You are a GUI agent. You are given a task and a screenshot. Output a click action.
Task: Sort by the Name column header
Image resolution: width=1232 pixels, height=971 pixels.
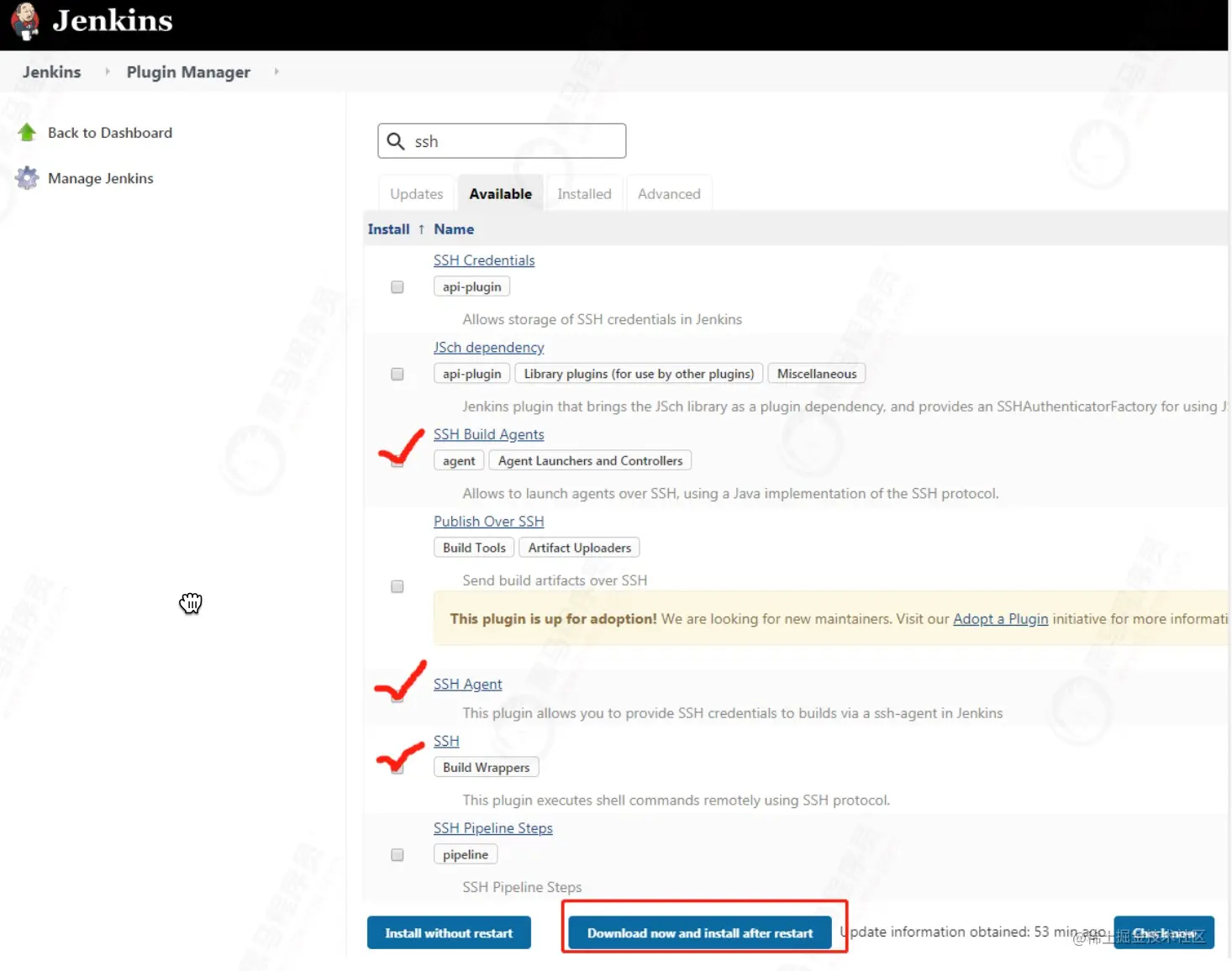[x=454, y=229]
